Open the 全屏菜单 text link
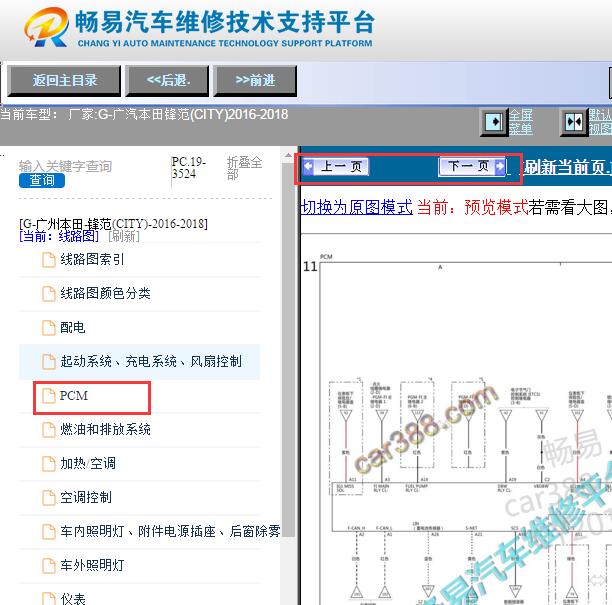The height and width of the screenshot is (605, 612). 521,122
